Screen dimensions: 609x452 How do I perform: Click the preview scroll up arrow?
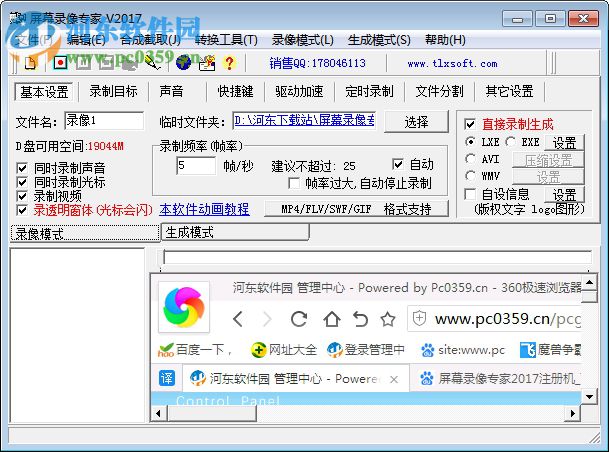590,282
